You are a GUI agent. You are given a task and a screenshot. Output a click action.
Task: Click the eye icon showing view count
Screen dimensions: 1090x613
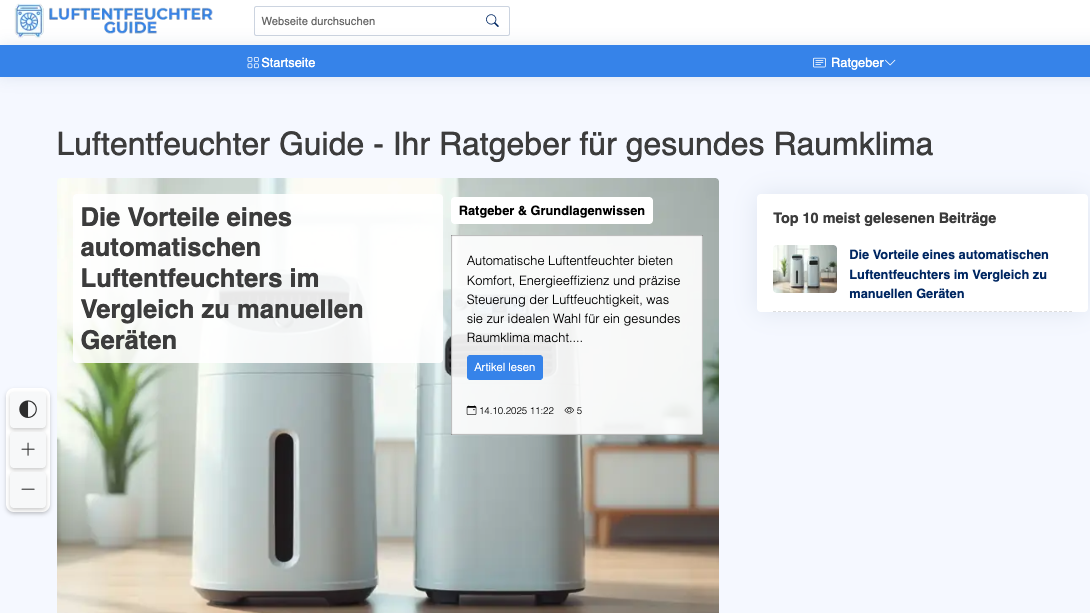tap(569, 411)
